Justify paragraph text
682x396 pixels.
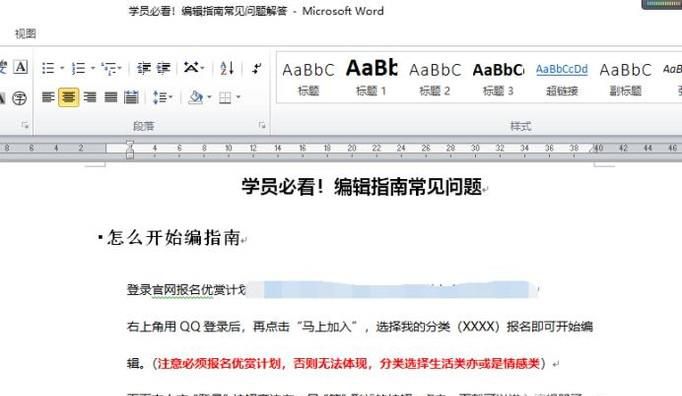(110, 97)
